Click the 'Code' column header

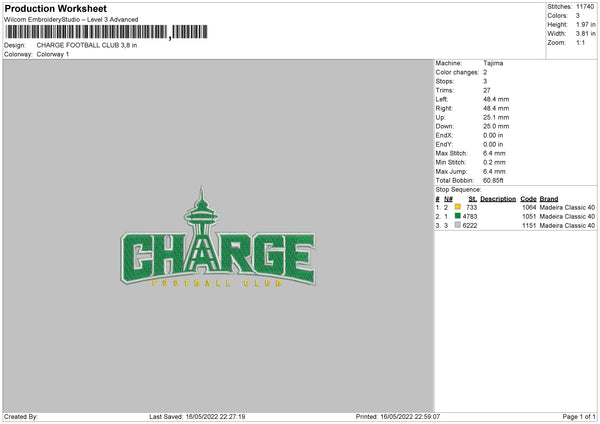[x=528, y=199]
